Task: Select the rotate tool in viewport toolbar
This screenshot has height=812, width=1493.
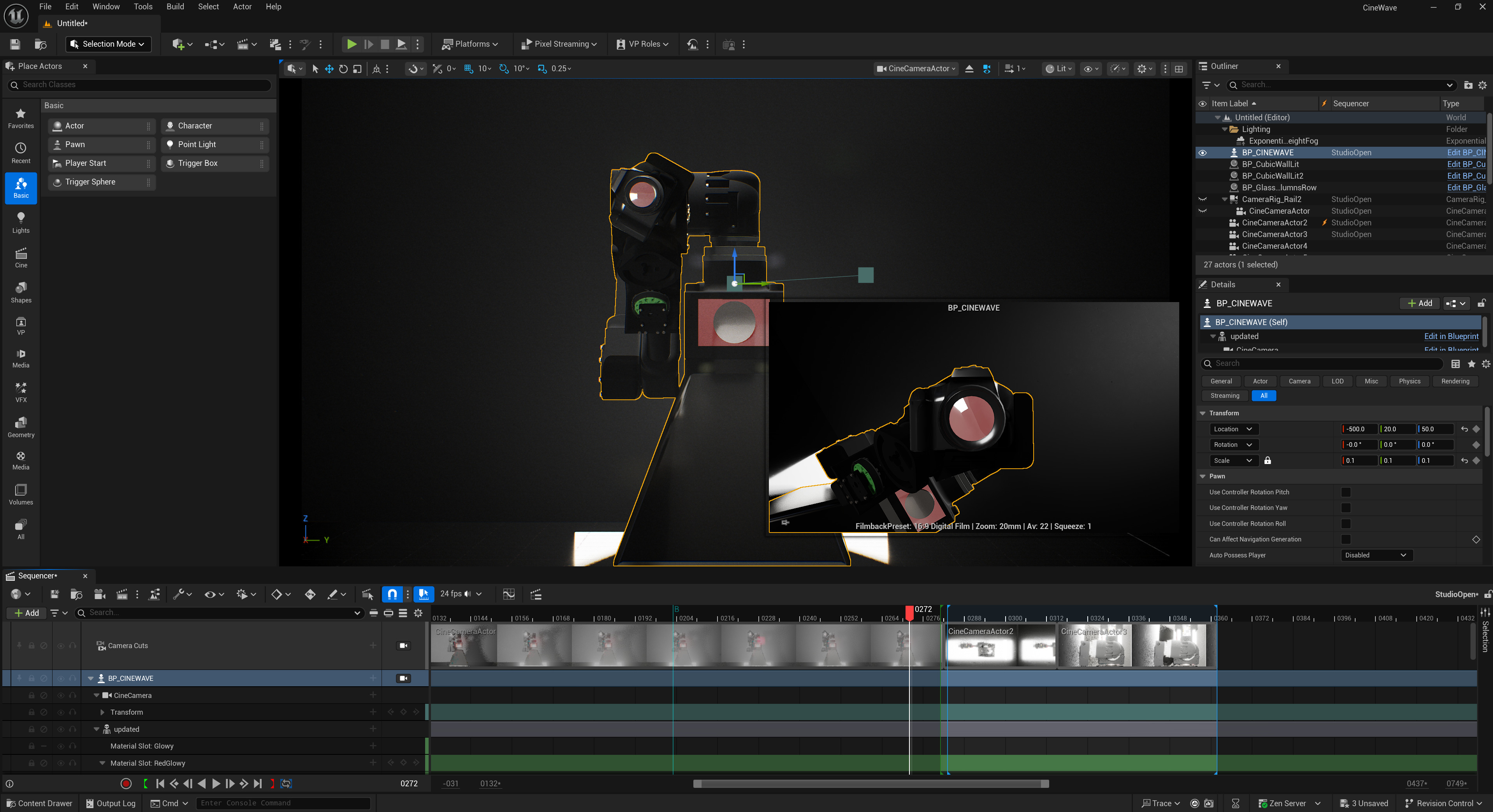Action: tap(343, 69)
